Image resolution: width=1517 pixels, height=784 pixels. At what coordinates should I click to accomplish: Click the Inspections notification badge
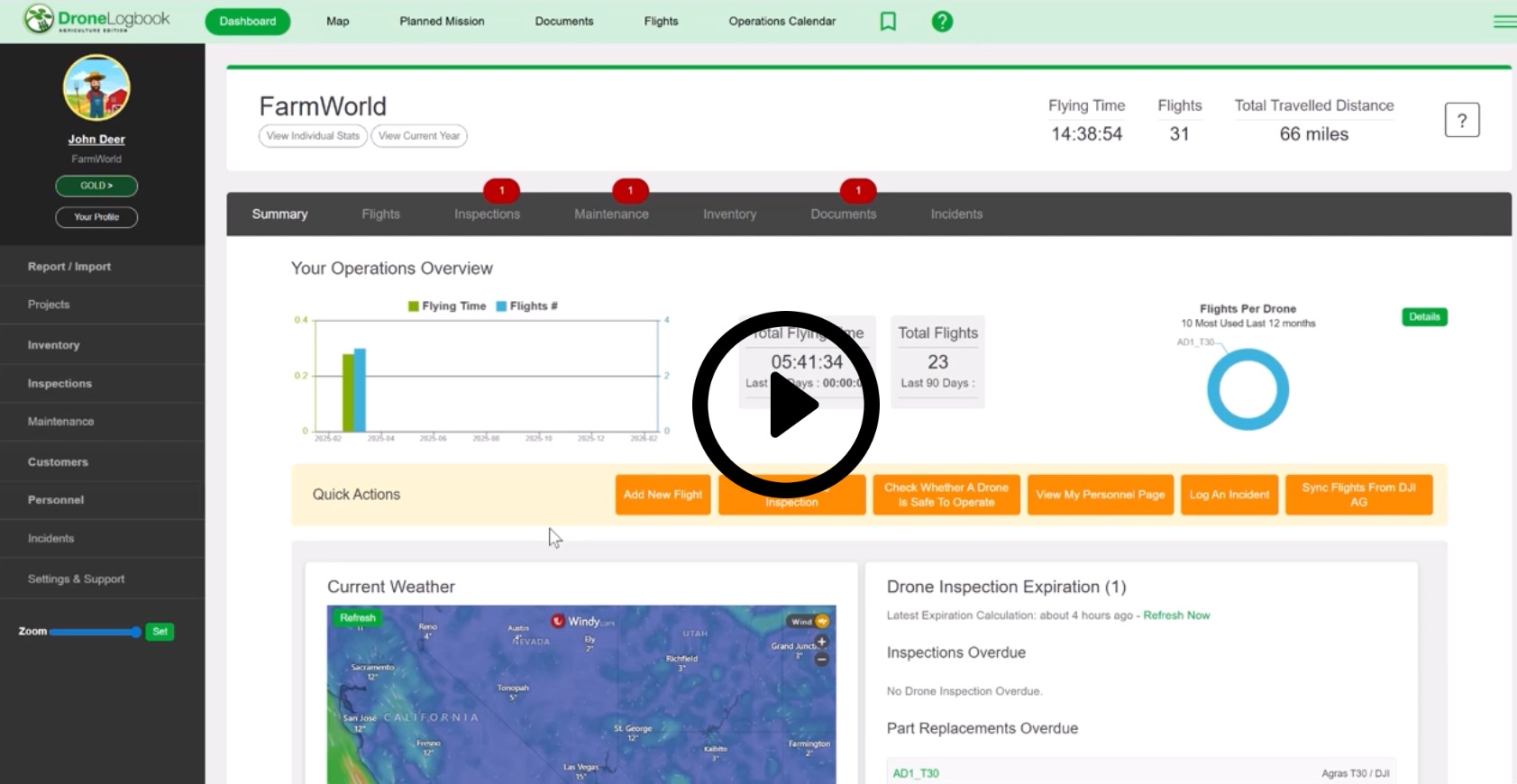(501, 190)
